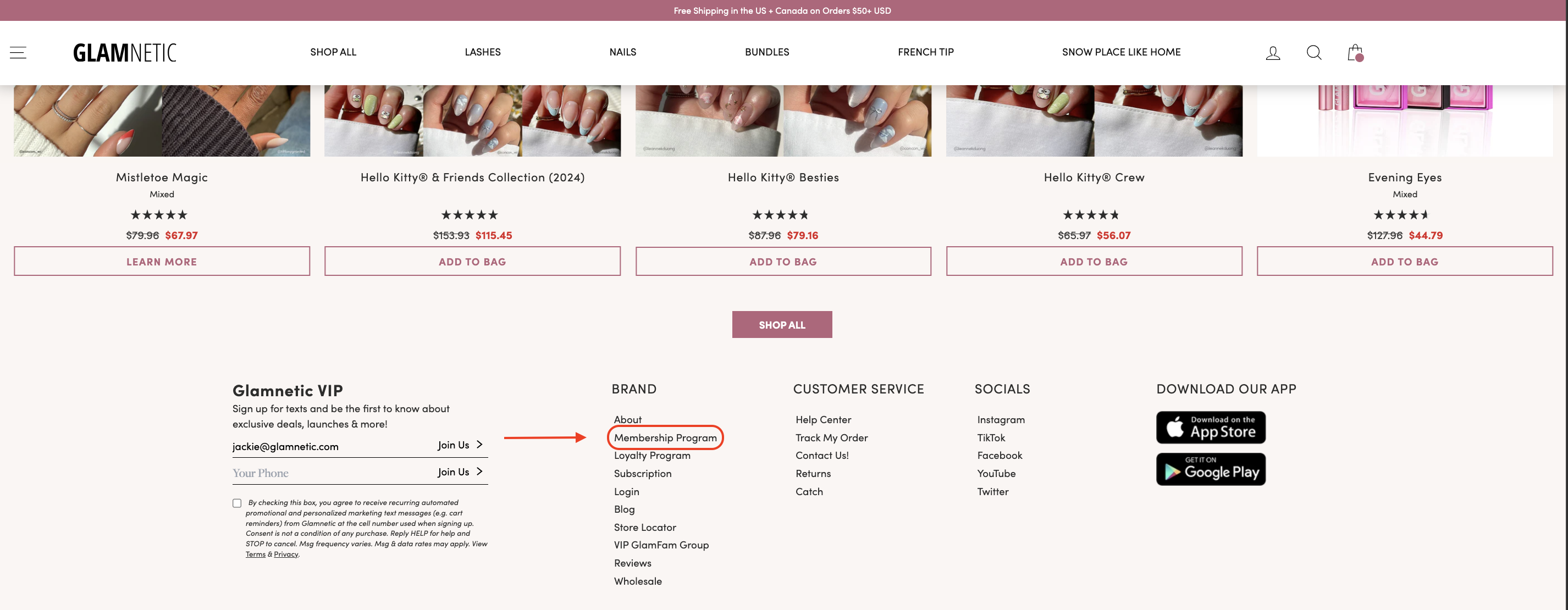Click the Your Phone input field

pos(332,473)
